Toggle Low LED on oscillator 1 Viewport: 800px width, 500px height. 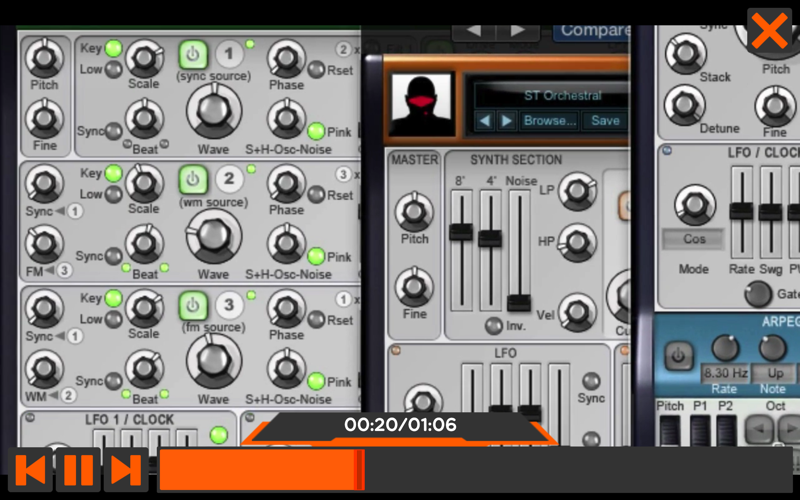click(x=113, y=69)
